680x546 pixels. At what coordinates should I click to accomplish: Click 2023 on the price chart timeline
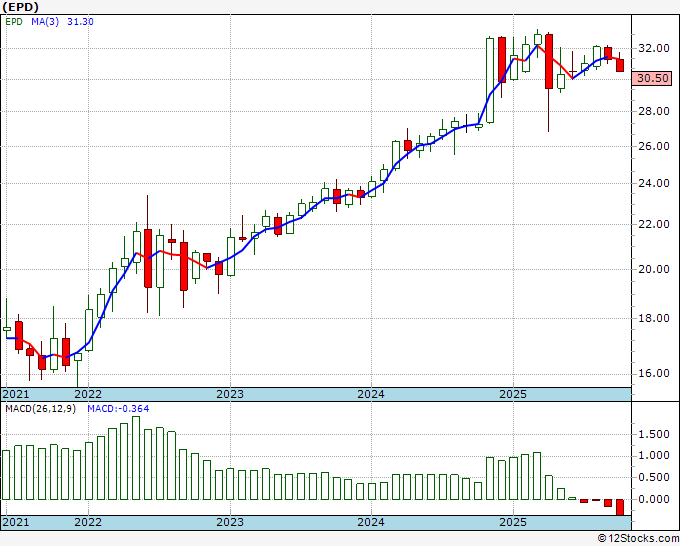pos(230,394)
